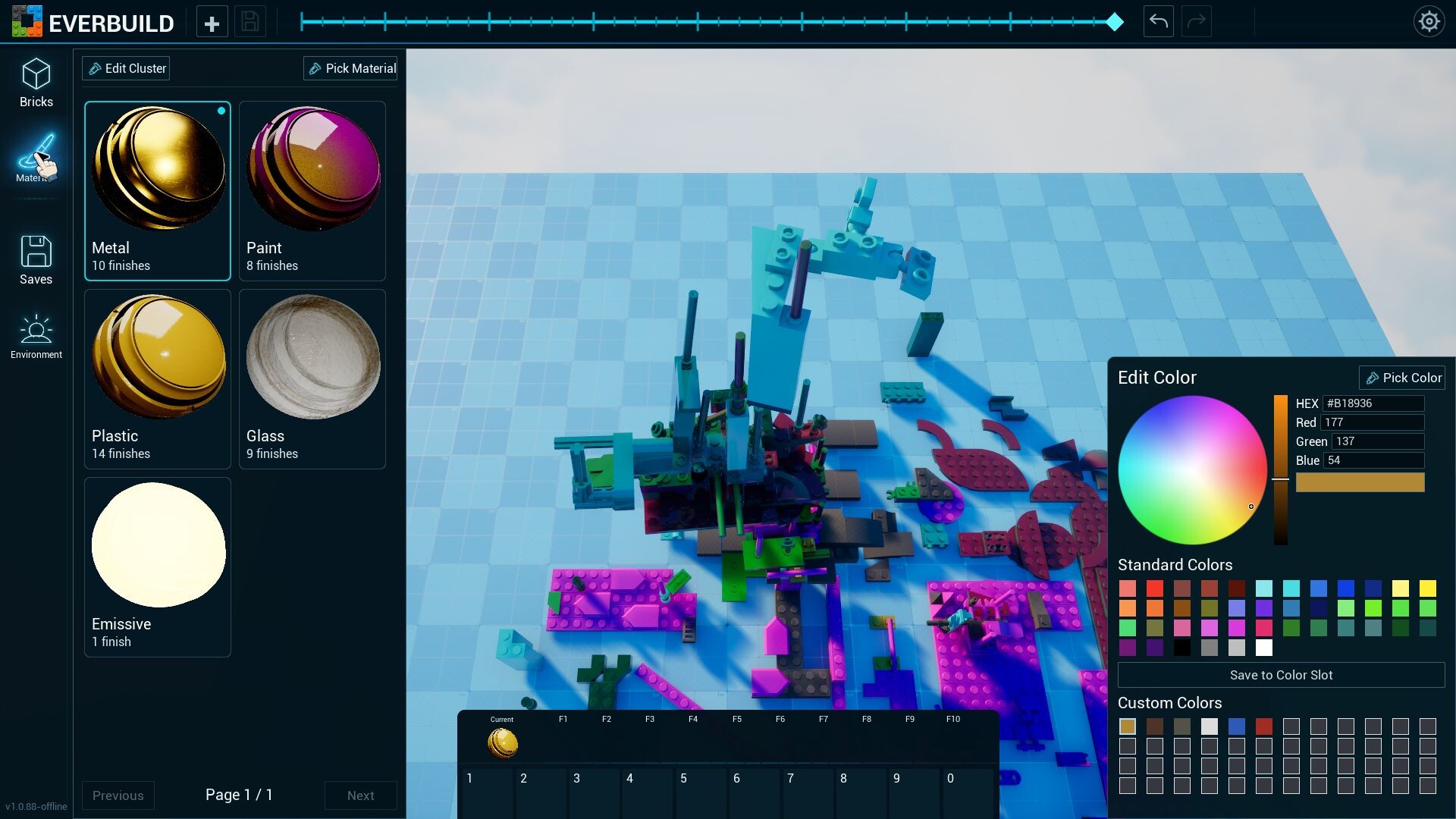The width and height of the screenshot is (1456, 819).
Task: Click the current gold material in hotbar
Action: (x=502, y=743)
